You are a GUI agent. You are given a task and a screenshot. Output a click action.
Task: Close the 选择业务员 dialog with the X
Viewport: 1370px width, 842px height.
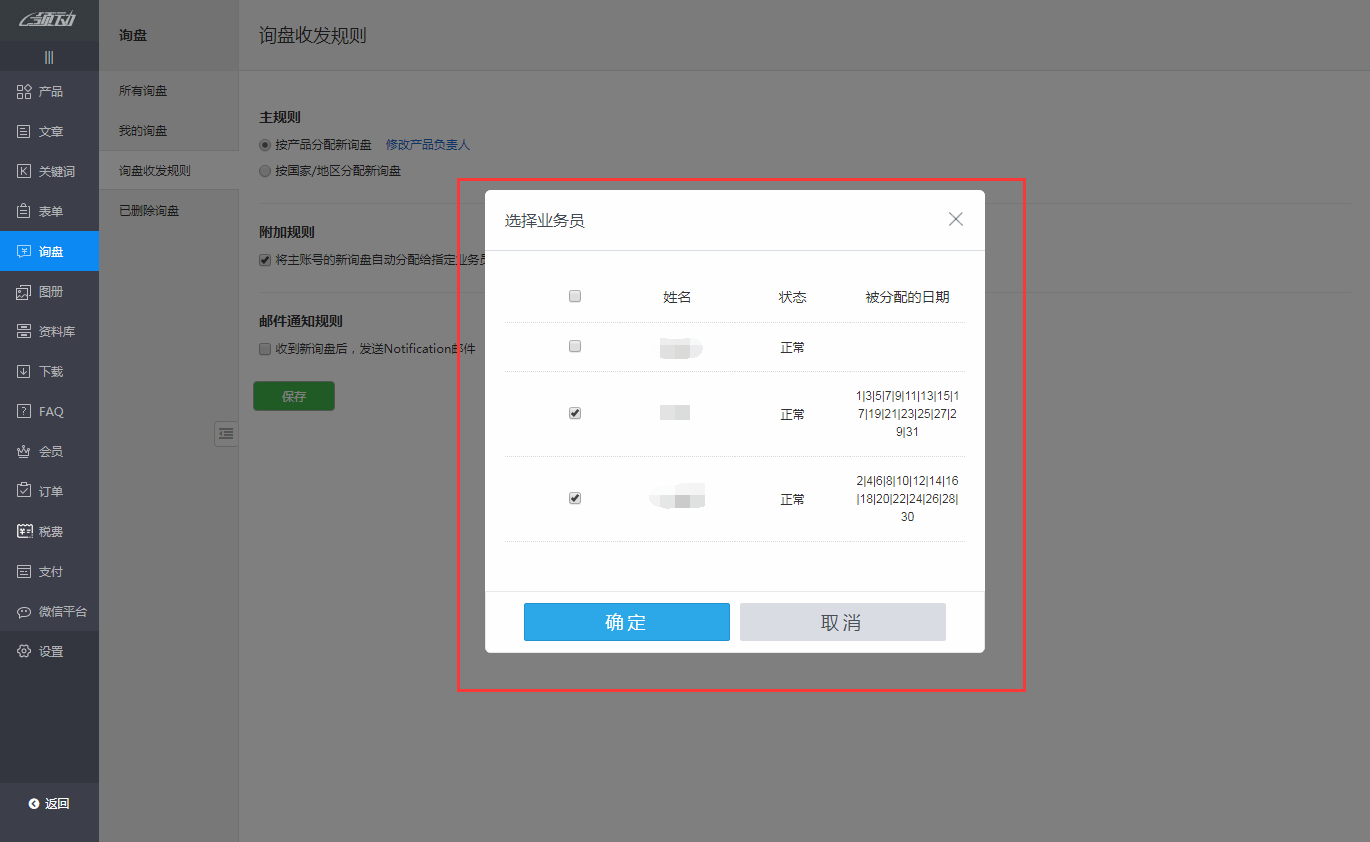955,218
